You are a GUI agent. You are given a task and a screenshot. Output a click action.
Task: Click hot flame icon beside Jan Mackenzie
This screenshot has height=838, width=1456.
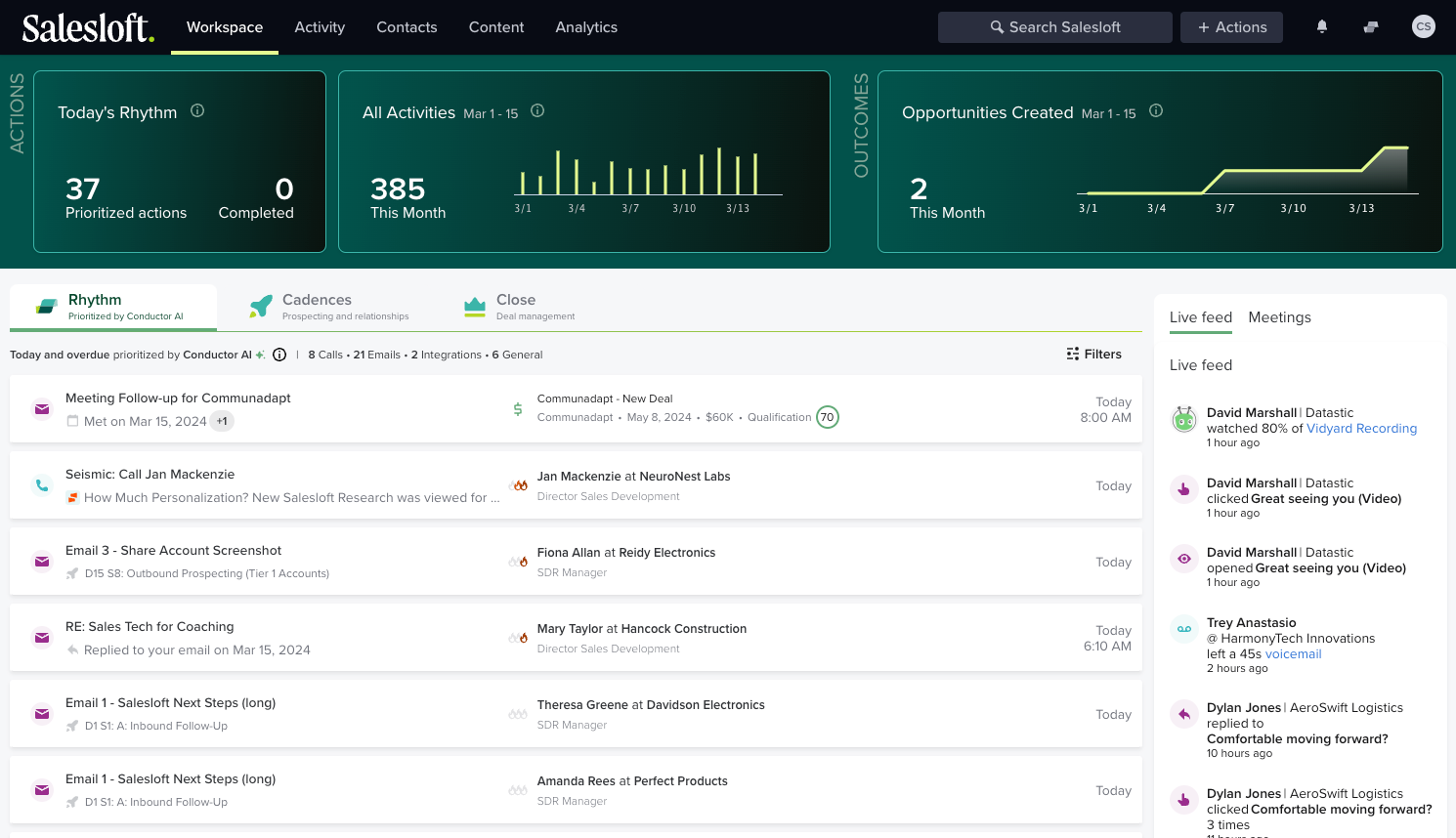coord(518,485)
